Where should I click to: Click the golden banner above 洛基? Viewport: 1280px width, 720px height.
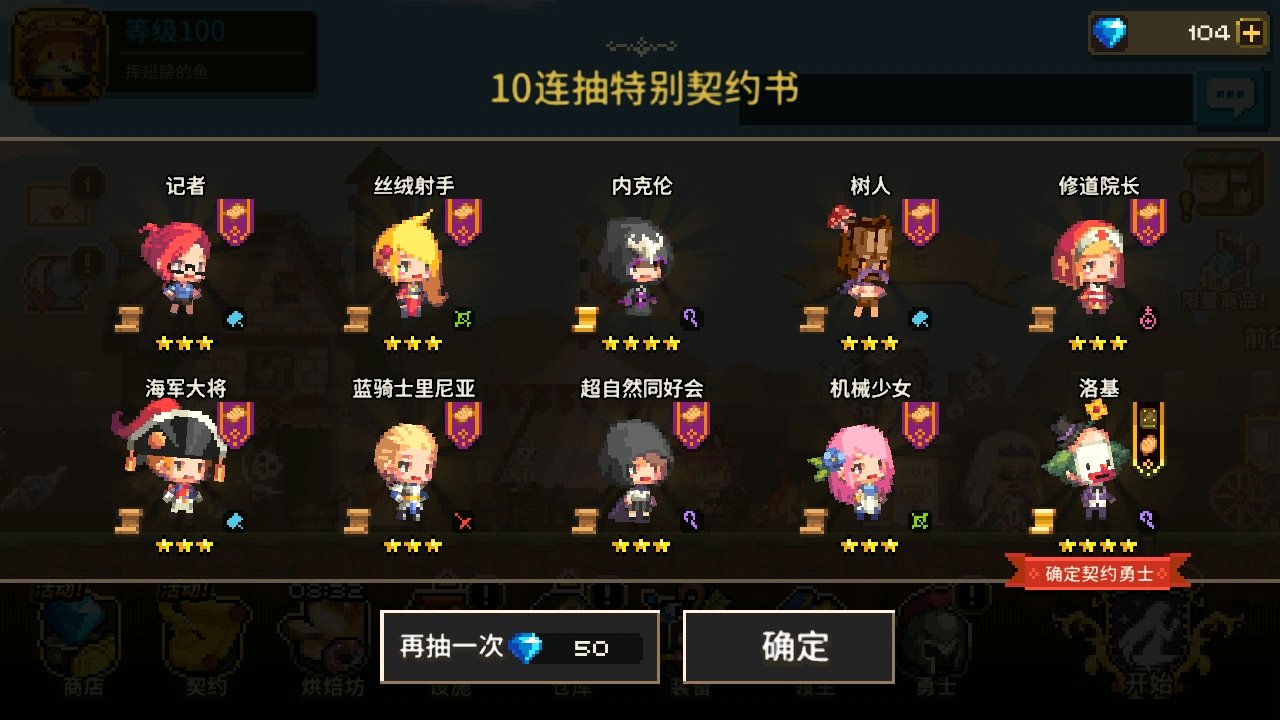[x=1149, y=439]
